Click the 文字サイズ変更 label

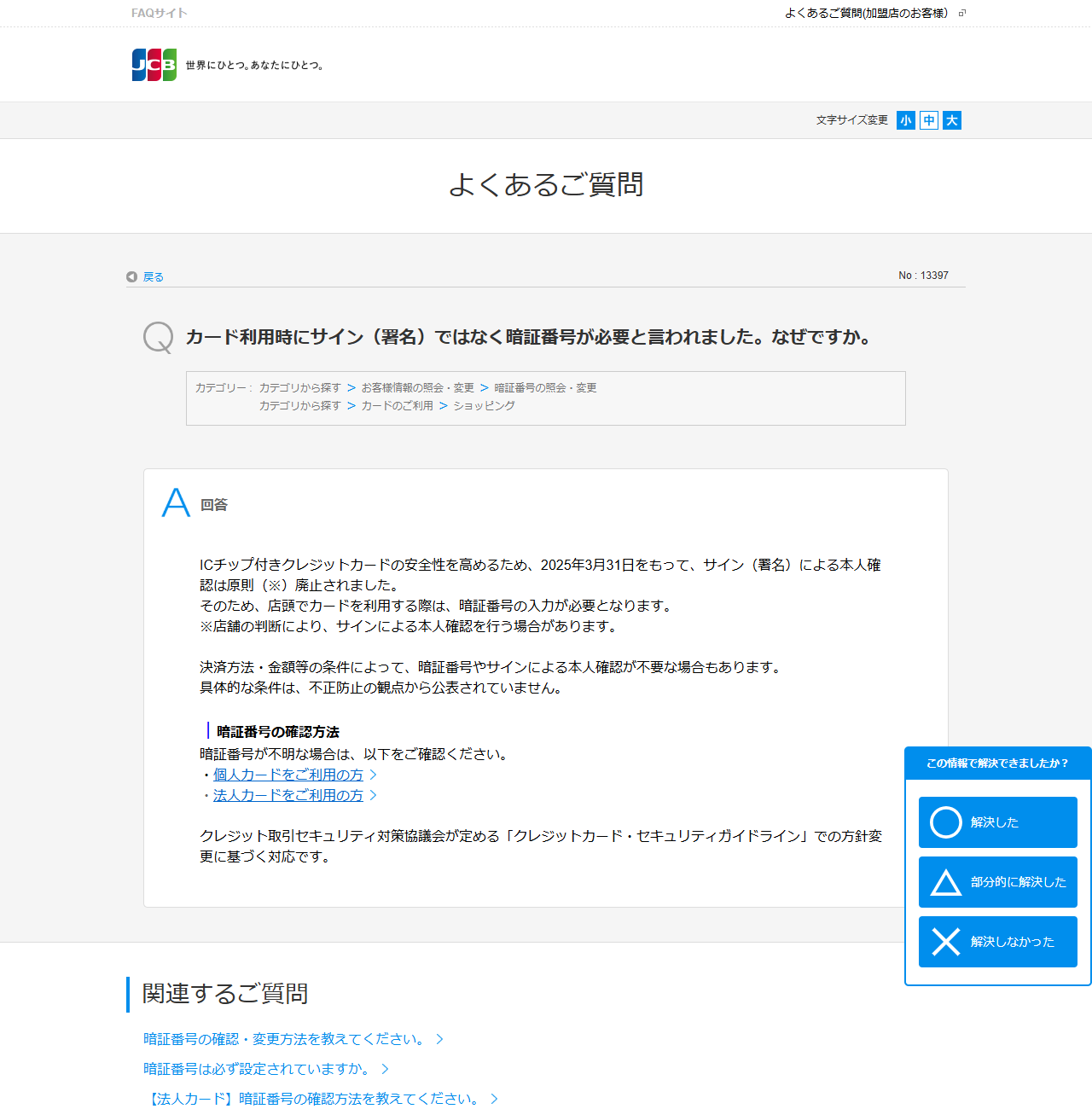point(852,120)
